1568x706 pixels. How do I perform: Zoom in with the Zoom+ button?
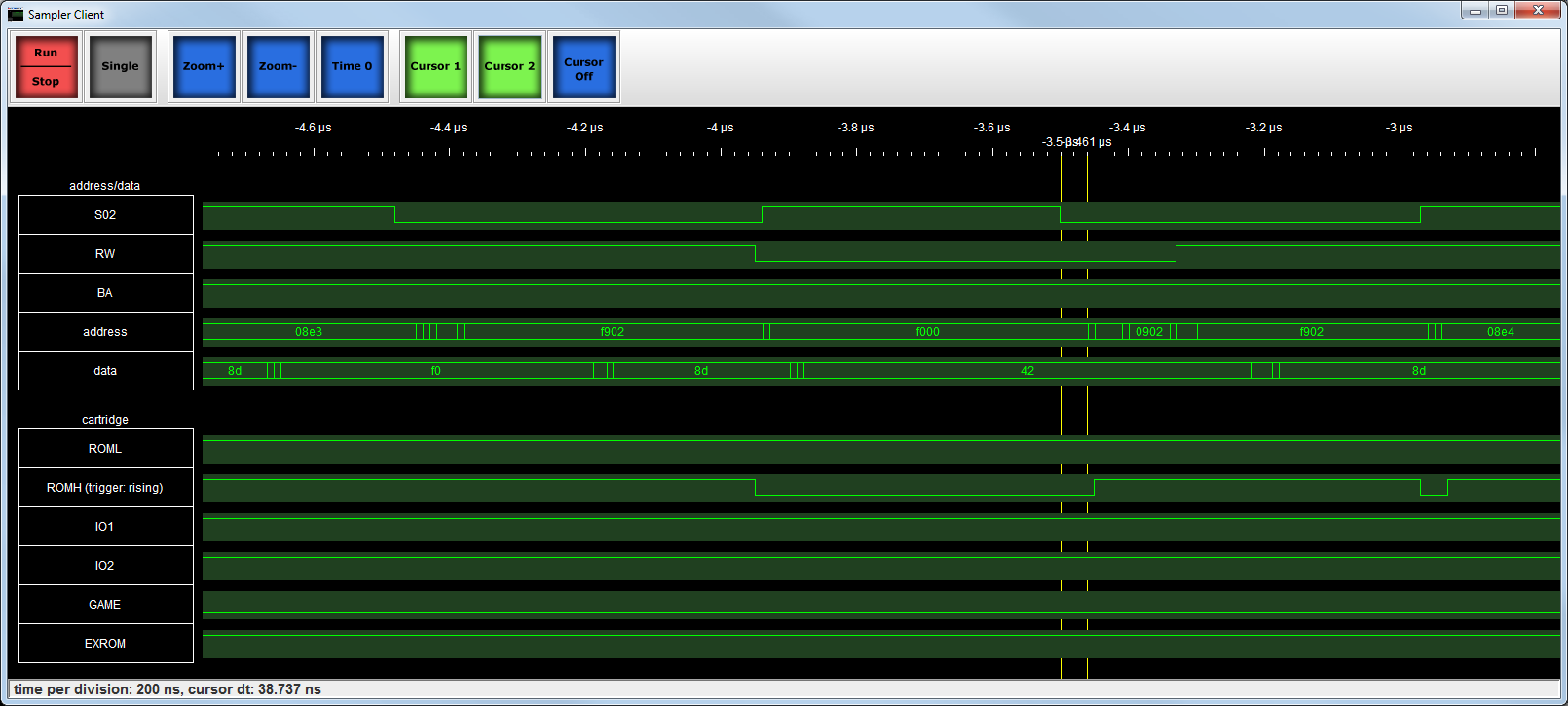click(204, 66)
